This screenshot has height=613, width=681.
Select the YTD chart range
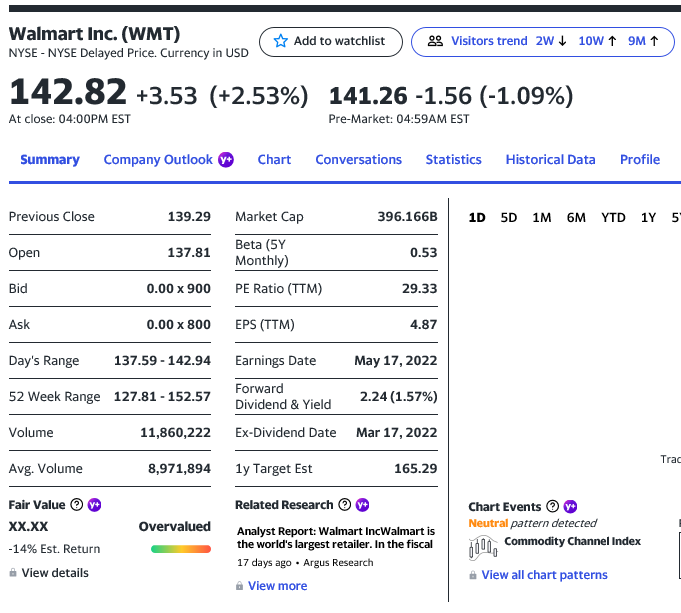(x=613, y=218)
